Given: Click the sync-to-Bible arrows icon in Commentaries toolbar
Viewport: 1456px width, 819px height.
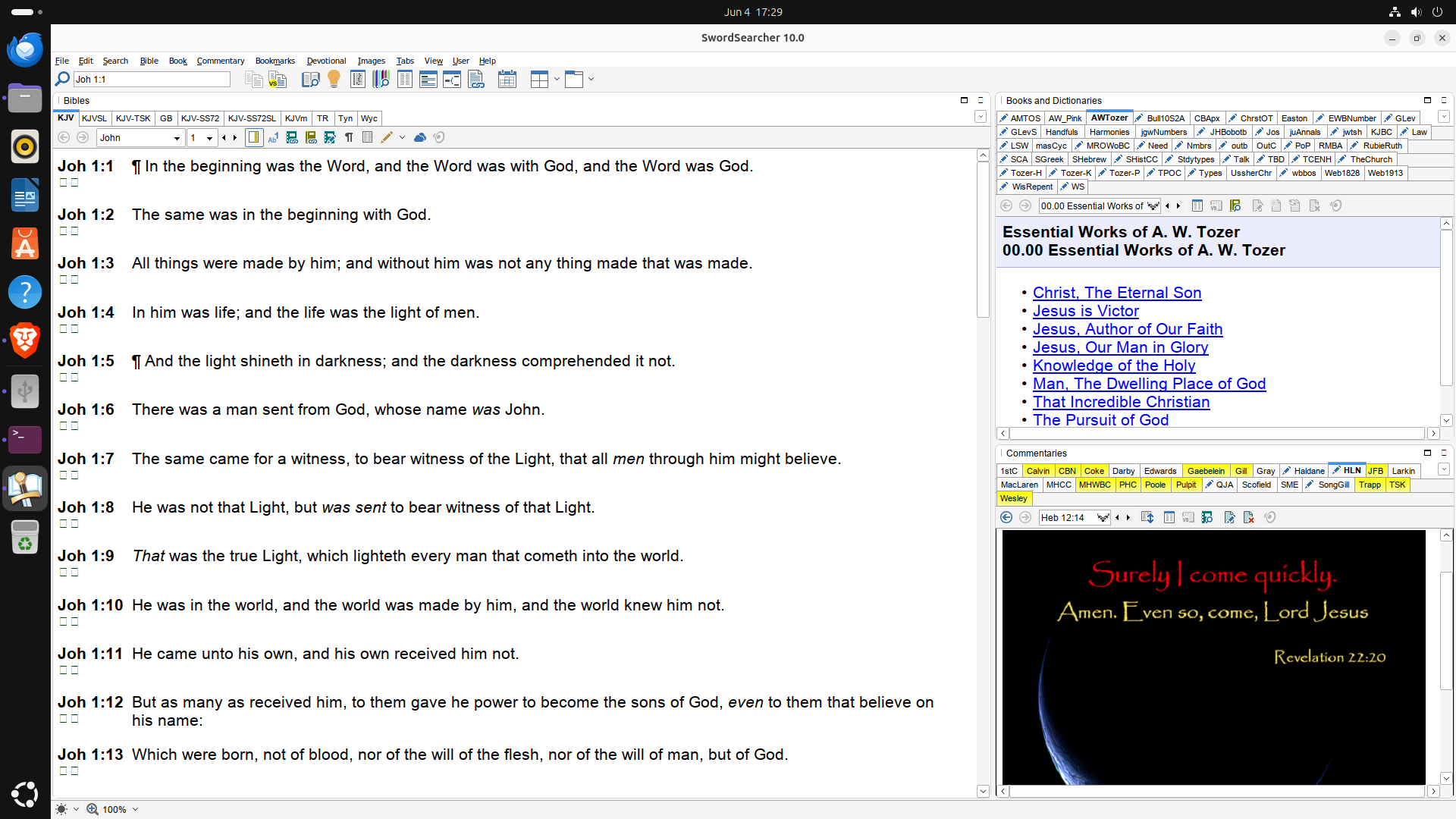Looking at the screenshot, I should click(1147, 517).
